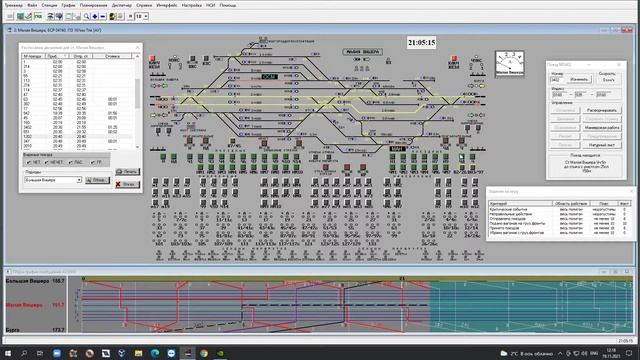Open the Файл menu
Viewport: 640px width, 360px height.
32,5
